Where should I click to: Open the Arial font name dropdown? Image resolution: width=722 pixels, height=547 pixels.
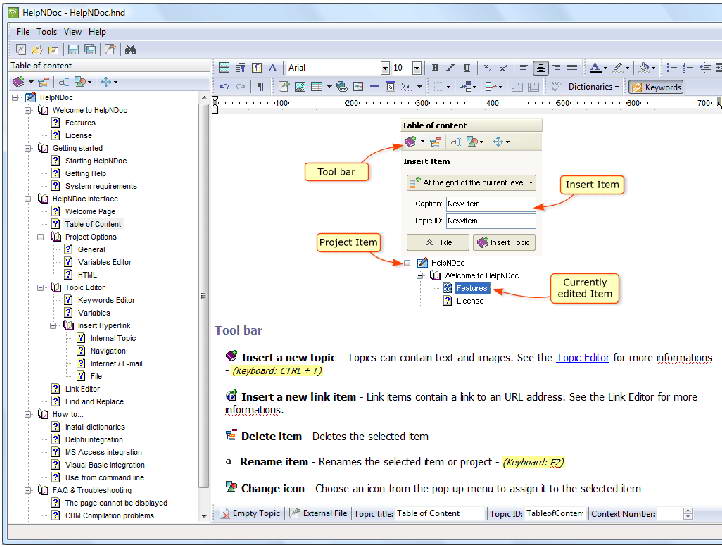click(385, 68)
